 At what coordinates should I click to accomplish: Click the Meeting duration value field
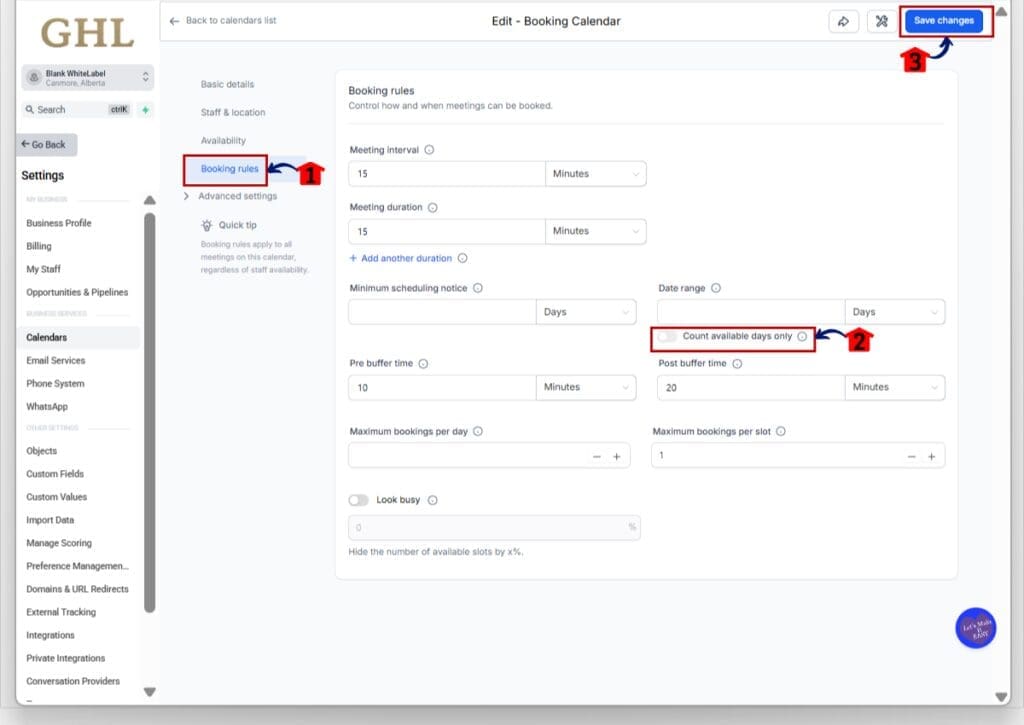447,231
